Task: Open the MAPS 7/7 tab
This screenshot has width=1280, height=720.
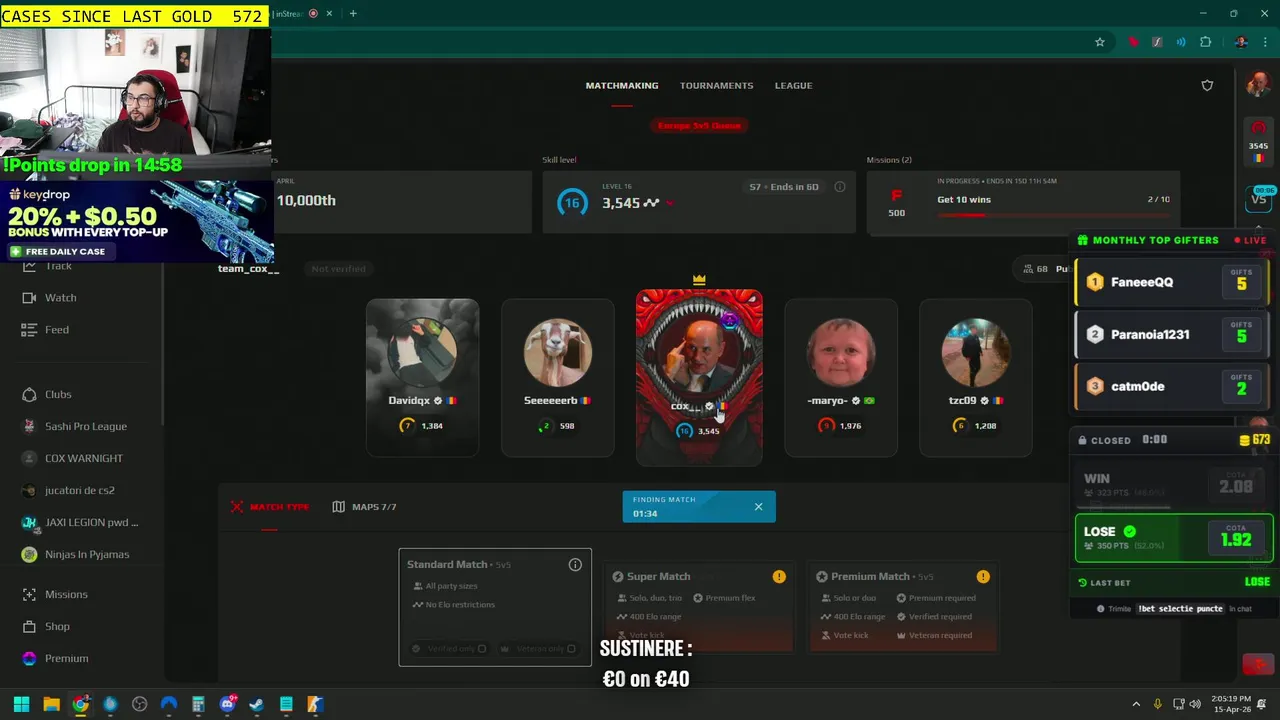Action: pyautogui.click(x=365, y=506)
